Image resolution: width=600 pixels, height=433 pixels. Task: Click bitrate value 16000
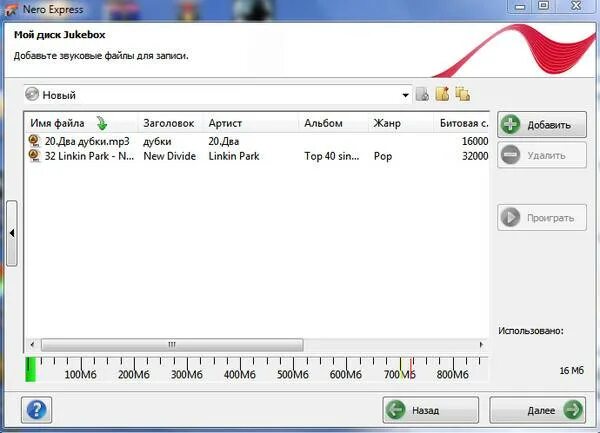475,141
